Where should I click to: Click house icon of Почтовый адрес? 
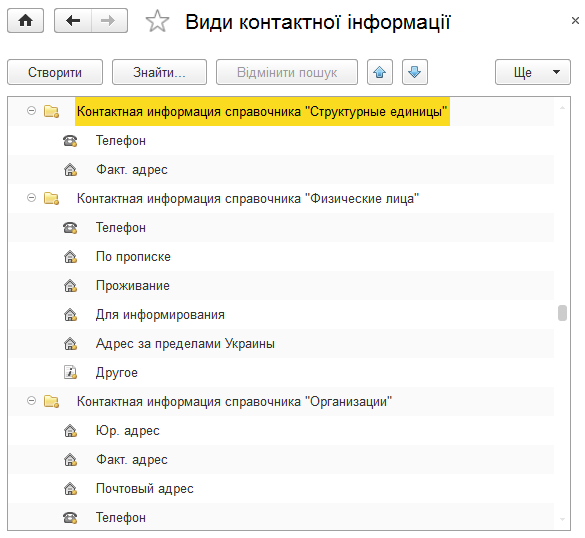click(x=70, y=489)
